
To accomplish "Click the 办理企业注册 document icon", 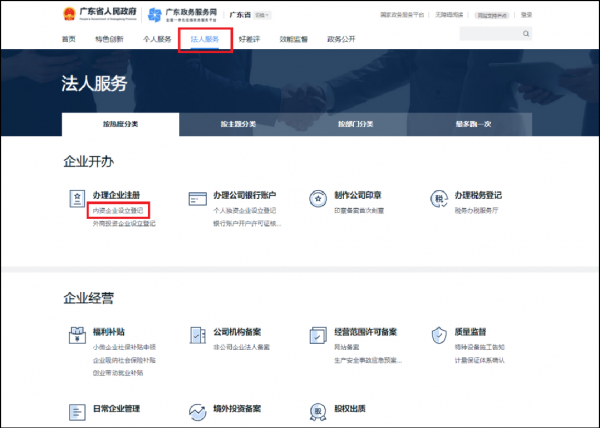I will 75,198.
